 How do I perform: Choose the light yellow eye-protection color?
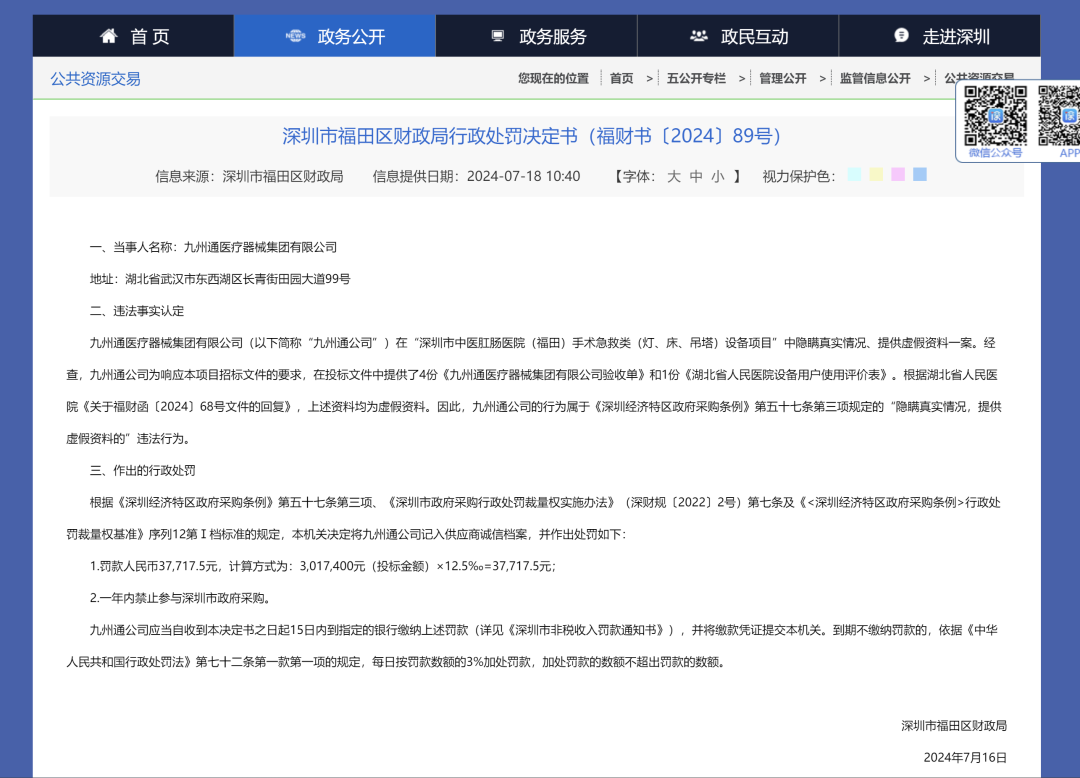[876, 175]
